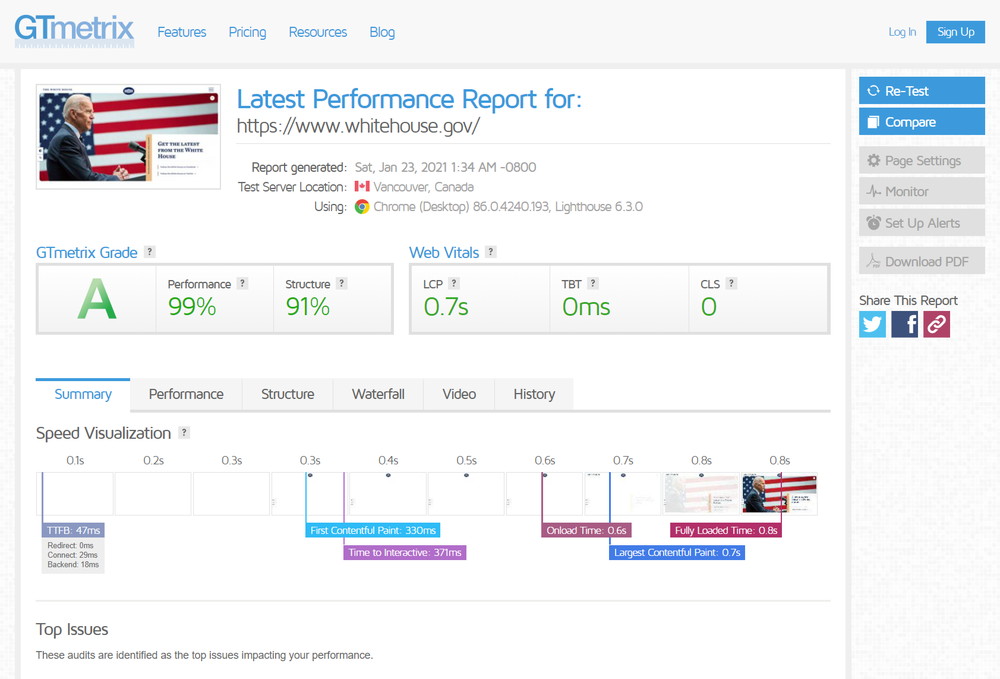Open Page Settings

pos(922,161)
